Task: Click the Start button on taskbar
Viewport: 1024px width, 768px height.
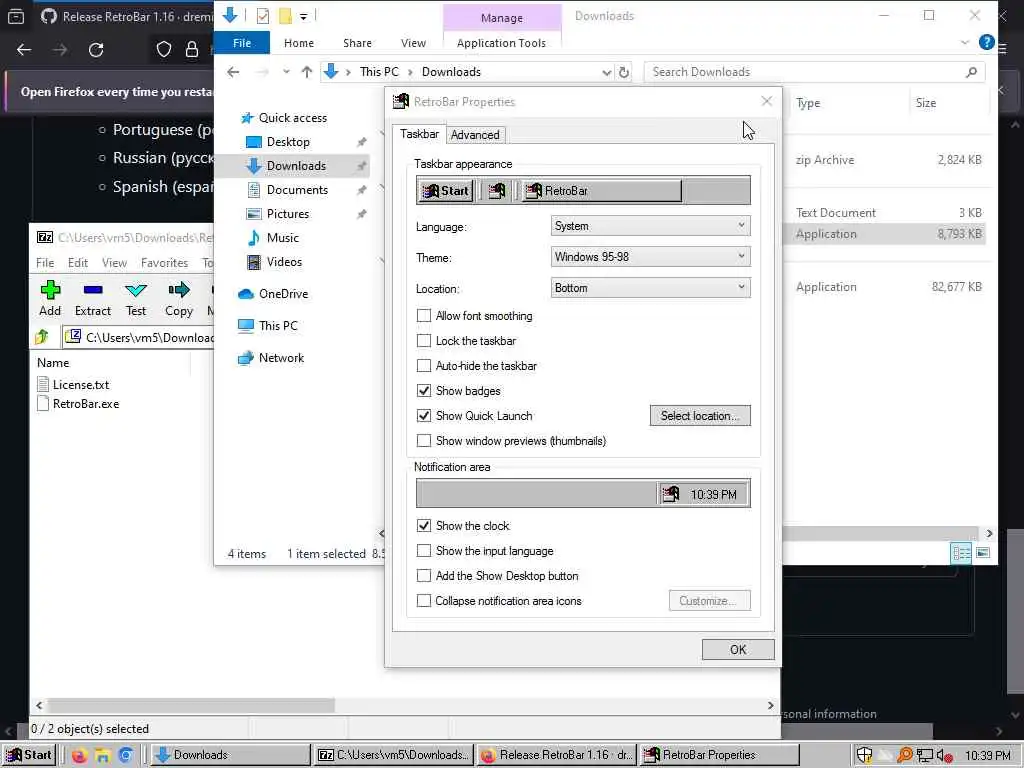Action: [x=28, y=755]
